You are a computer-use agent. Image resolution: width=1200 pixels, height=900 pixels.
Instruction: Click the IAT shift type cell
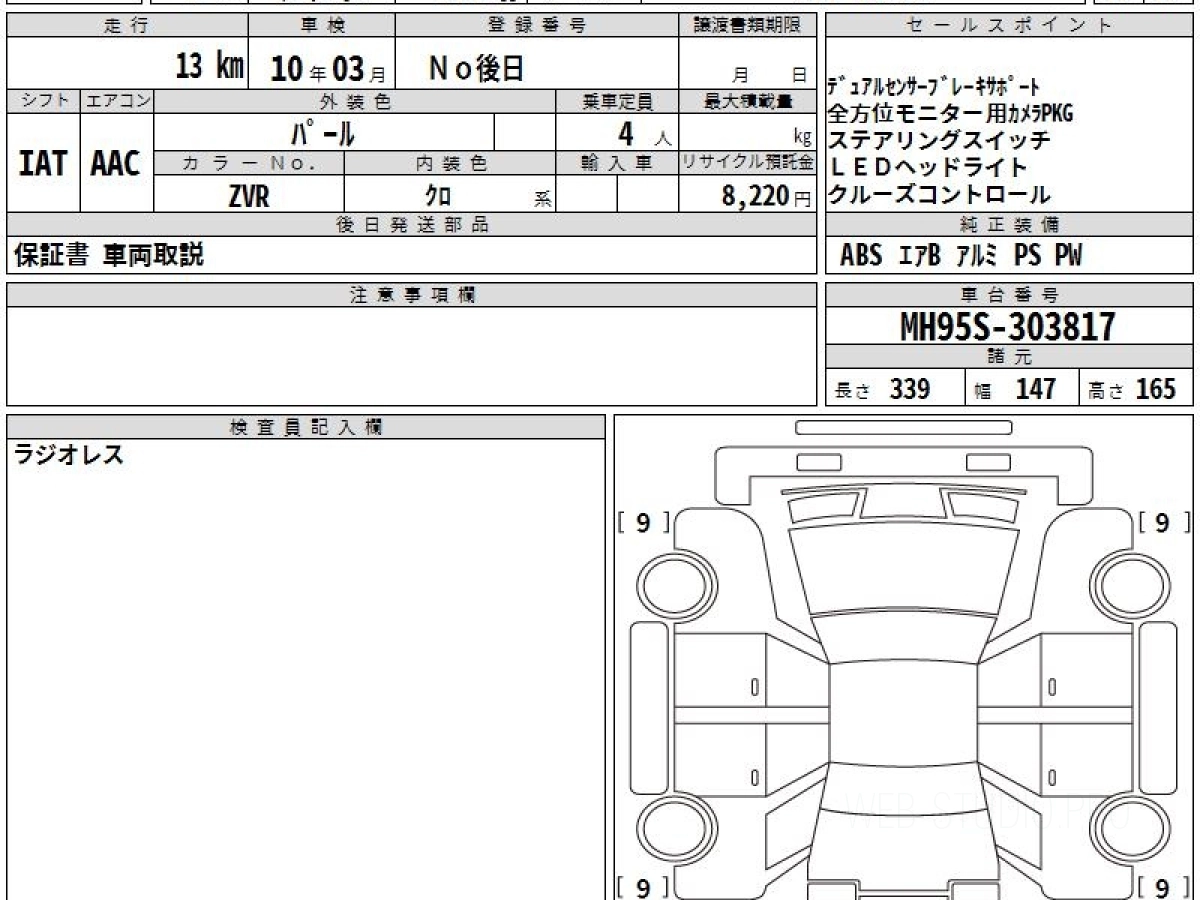[x=43, y=164]
